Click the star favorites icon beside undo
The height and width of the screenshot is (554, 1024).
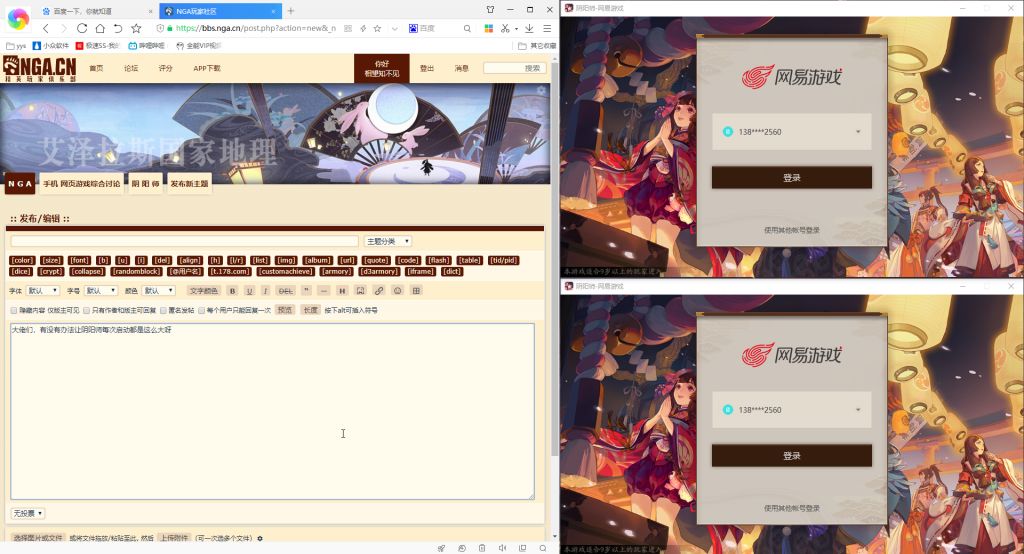tap(136, 29)
